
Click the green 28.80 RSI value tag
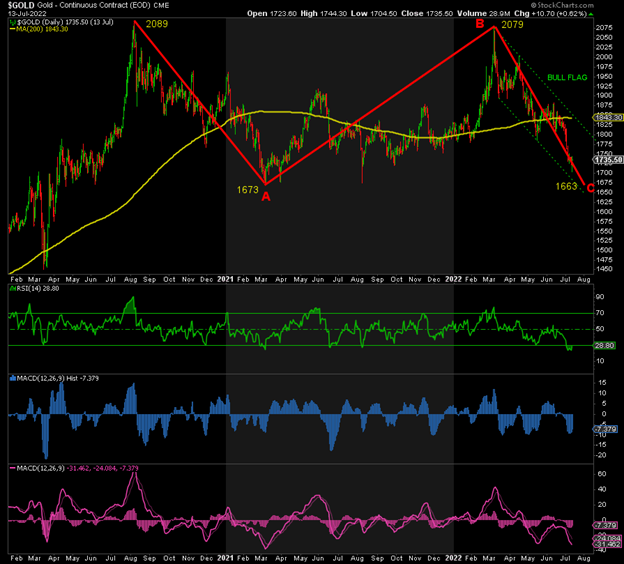604,345
